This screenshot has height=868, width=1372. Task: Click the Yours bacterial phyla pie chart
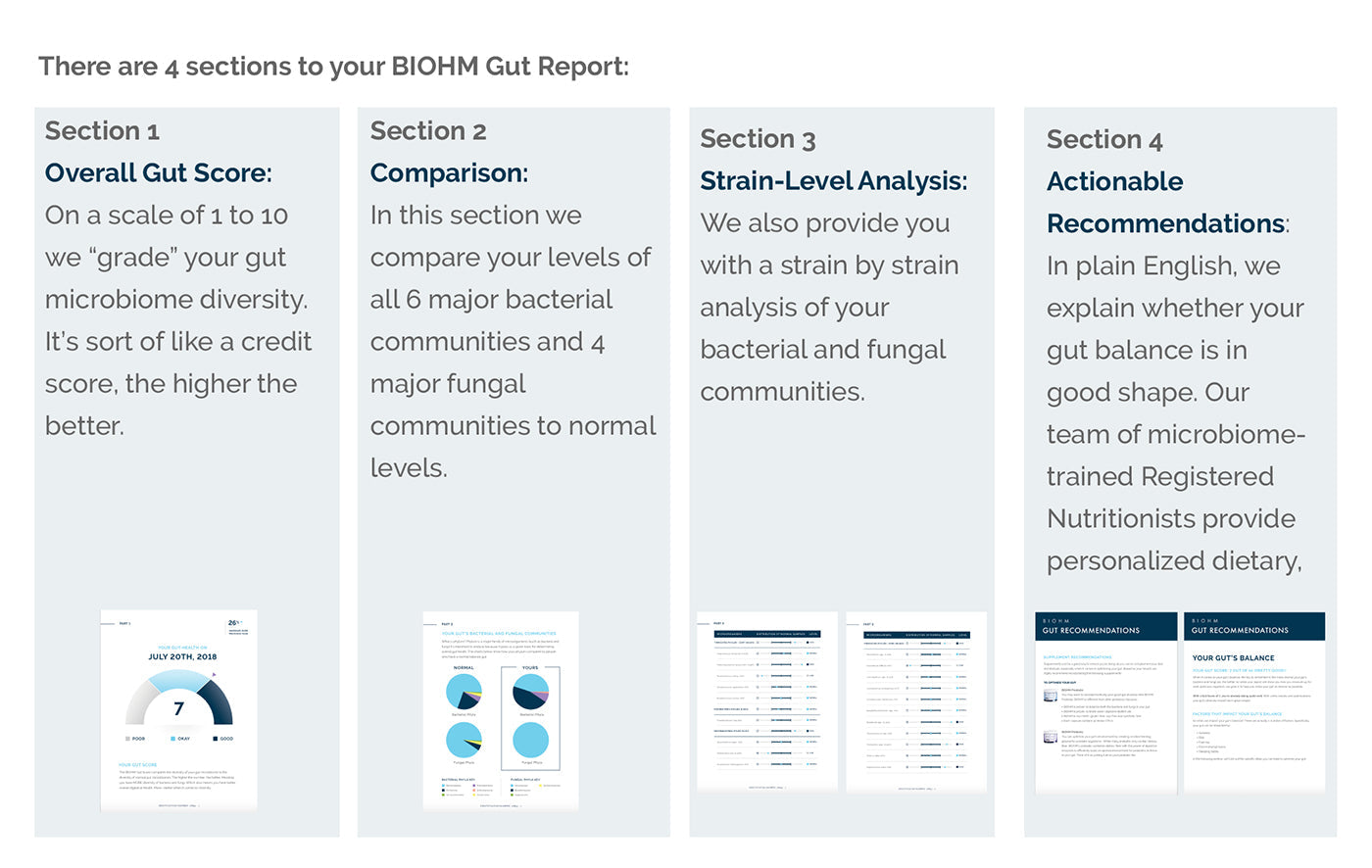(x=530, y=693)
